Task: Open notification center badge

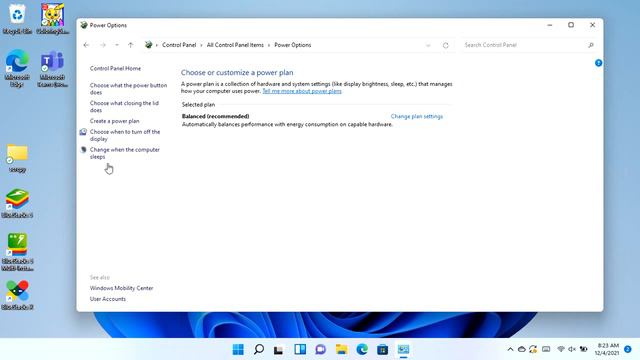Action: click(628, 349)
